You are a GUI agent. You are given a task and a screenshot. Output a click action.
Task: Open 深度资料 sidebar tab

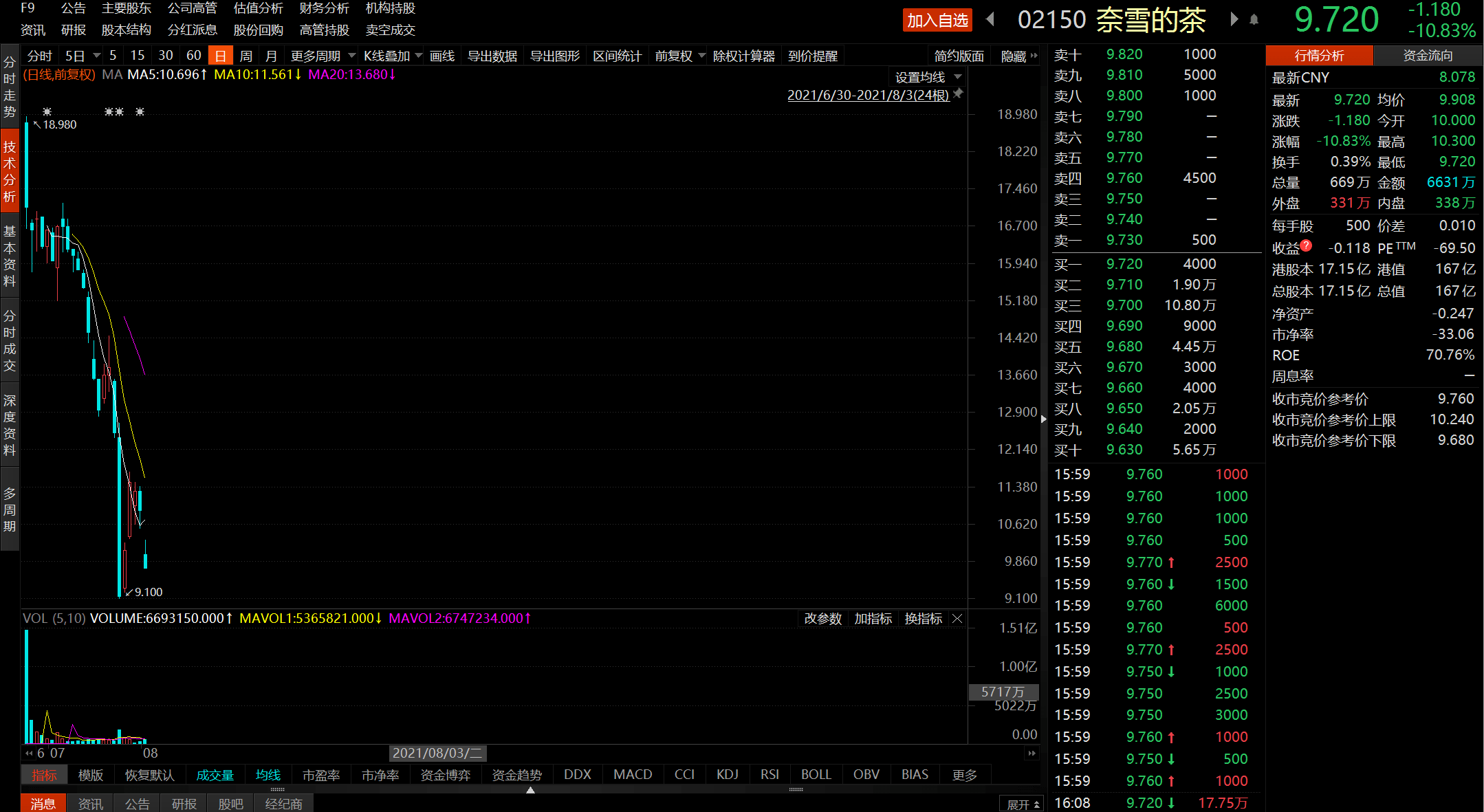pos(10,425)
